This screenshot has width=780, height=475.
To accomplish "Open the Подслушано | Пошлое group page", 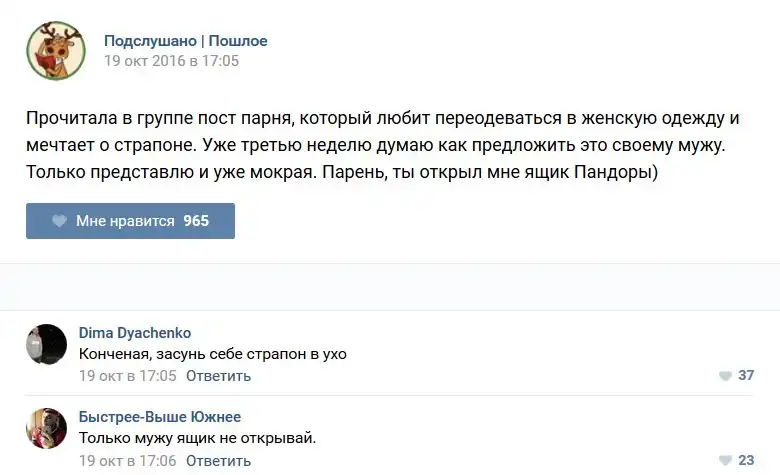I will pos(186,41).
